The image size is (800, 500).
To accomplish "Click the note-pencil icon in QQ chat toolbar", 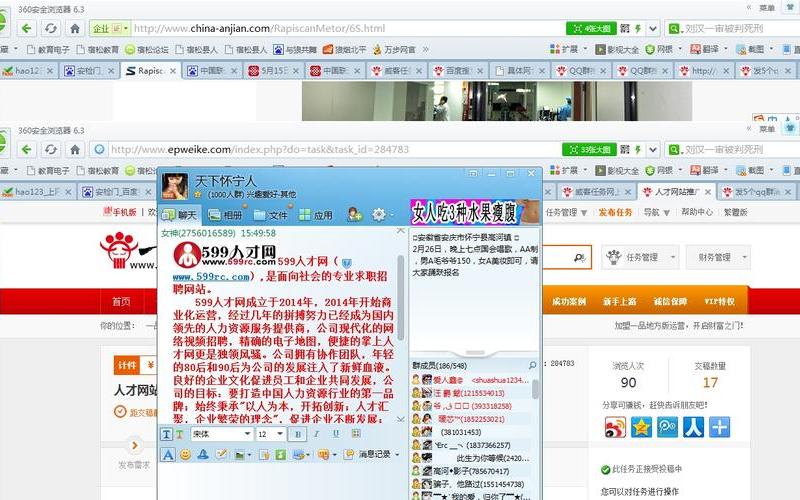I will point(221,454).
